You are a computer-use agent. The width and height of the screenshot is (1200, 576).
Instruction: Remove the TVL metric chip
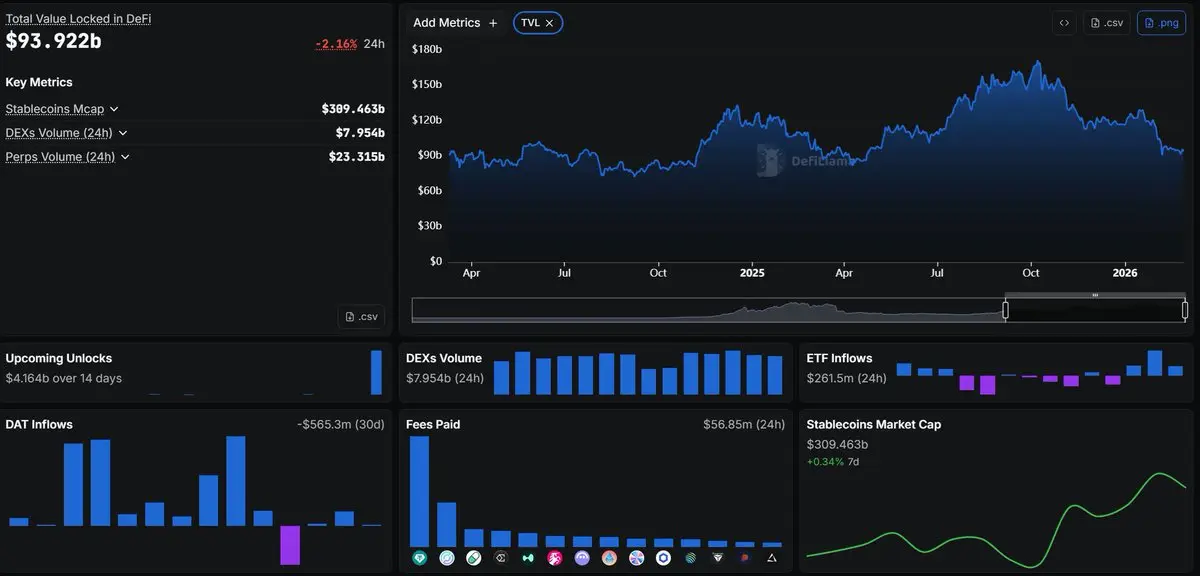[x=549, y=23]
